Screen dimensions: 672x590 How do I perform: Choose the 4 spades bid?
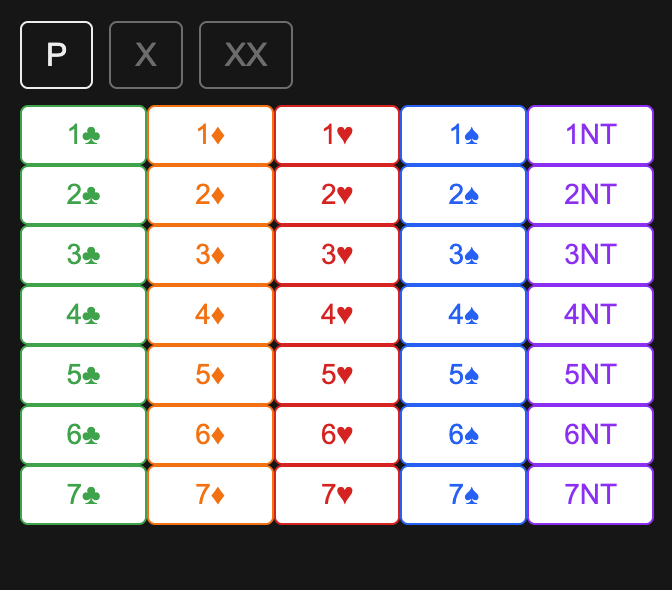463,315
